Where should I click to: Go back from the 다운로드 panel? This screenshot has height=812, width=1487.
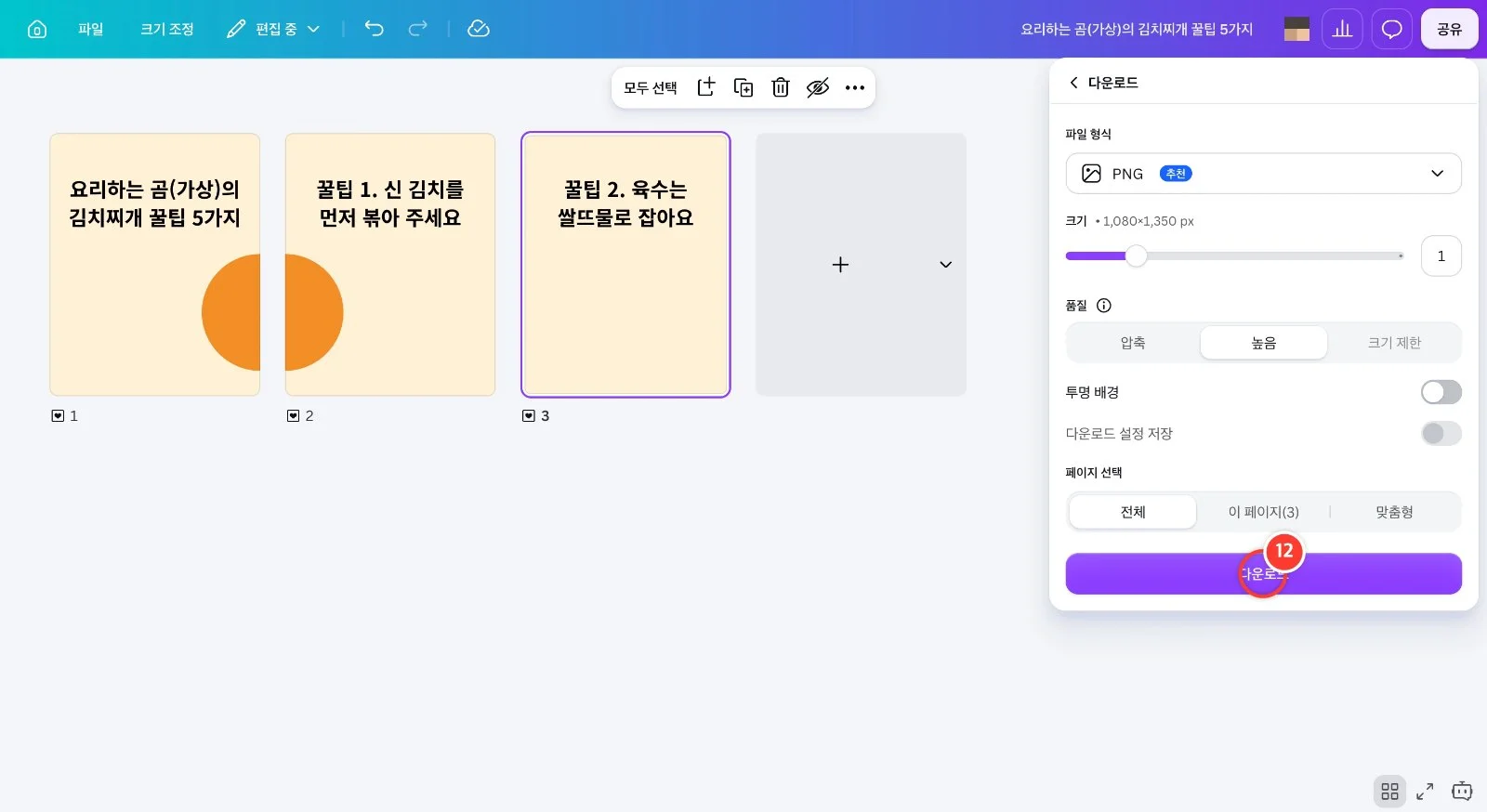(x=1073, y=83)
